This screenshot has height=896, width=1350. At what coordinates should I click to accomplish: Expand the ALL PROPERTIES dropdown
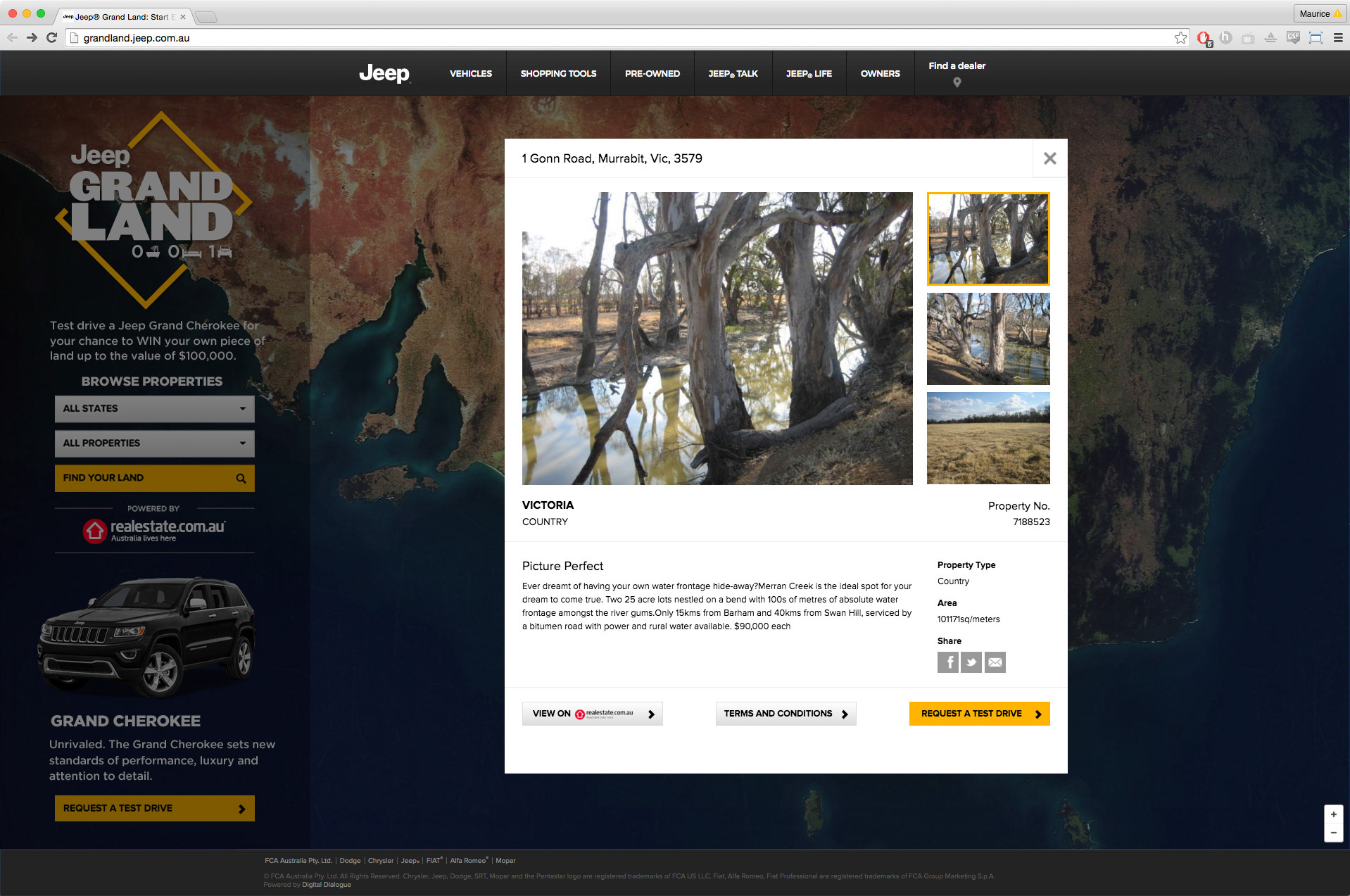[154, 443]
